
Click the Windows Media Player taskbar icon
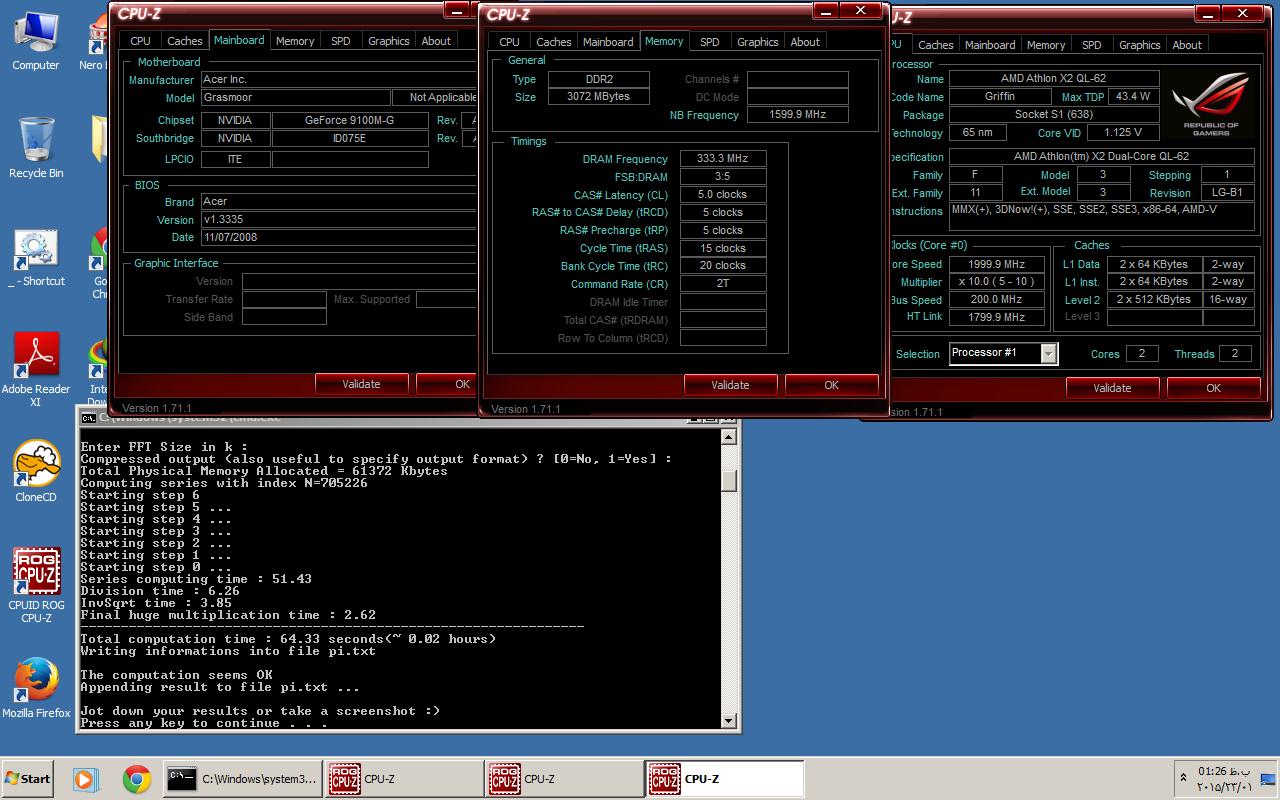click(x=85, y=779)
